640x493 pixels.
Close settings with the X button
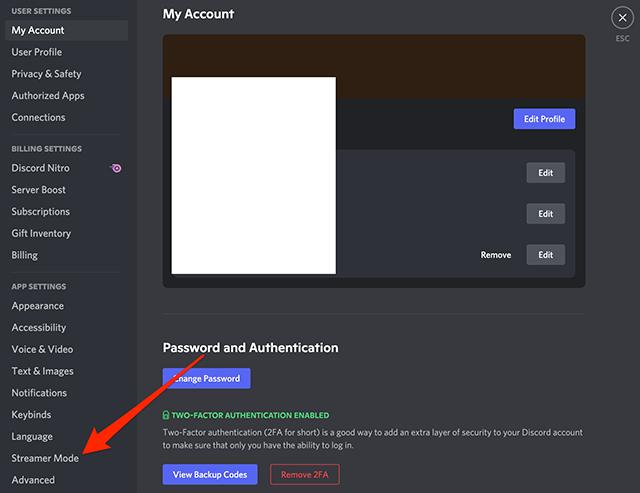click(x=622, y=18)
